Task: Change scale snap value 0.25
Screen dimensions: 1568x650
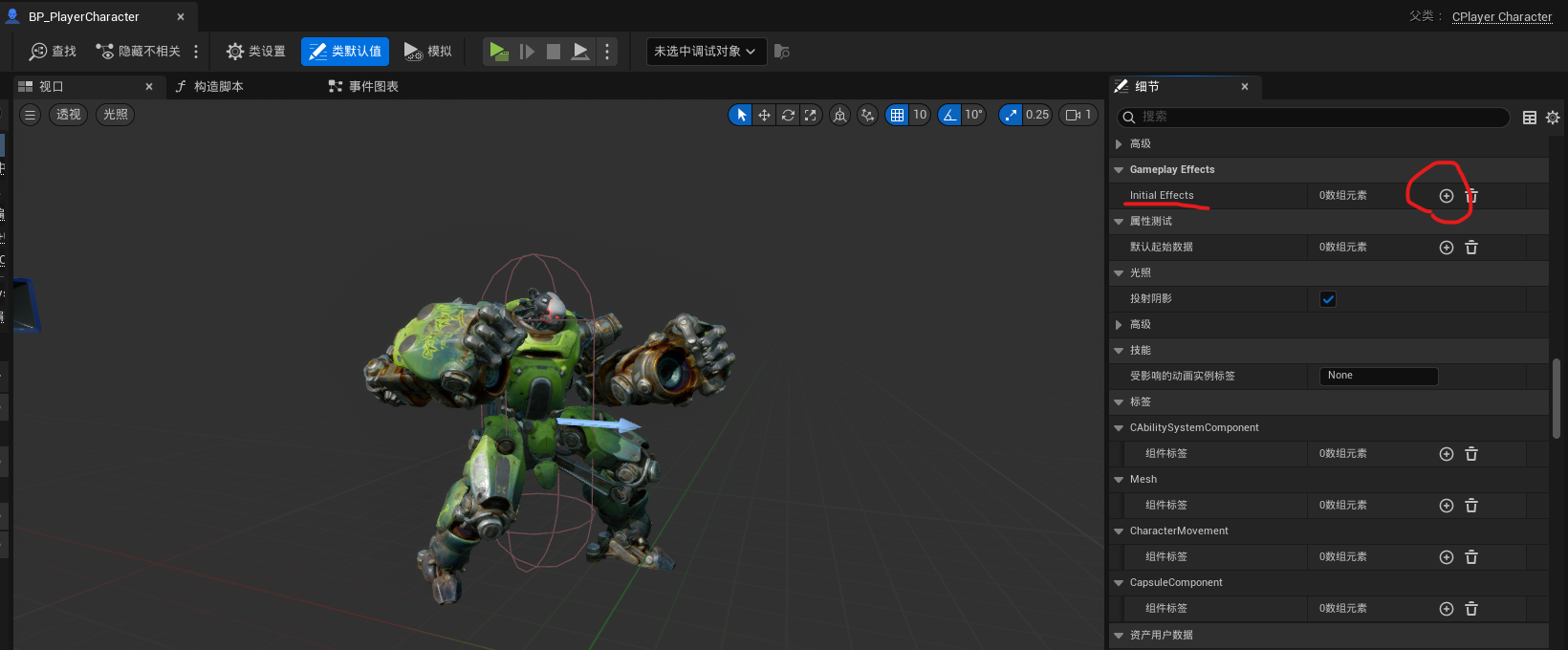Action: click(1037, 115)
